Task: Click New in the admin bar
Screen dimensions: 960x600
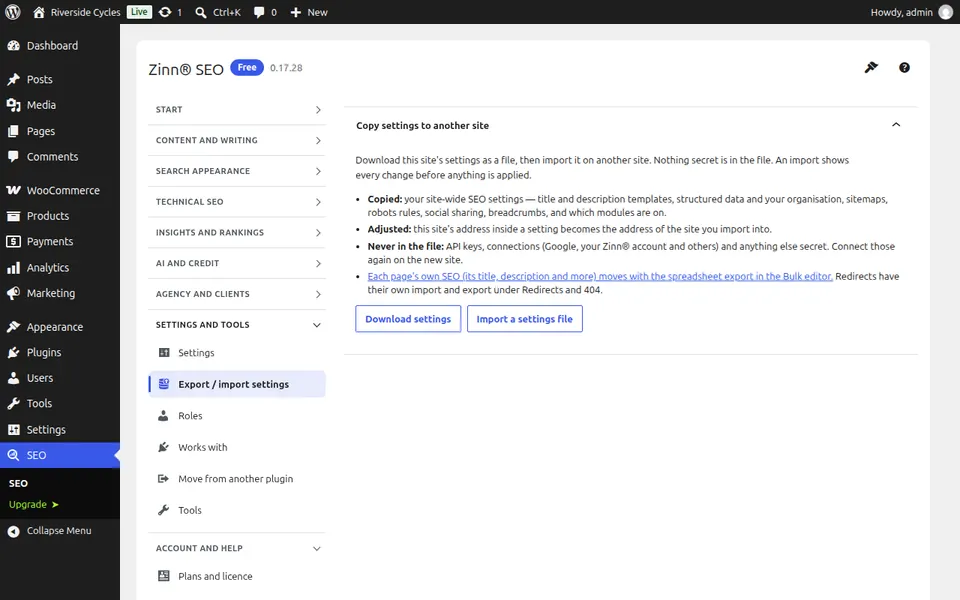Action: [x=309, y=12]
